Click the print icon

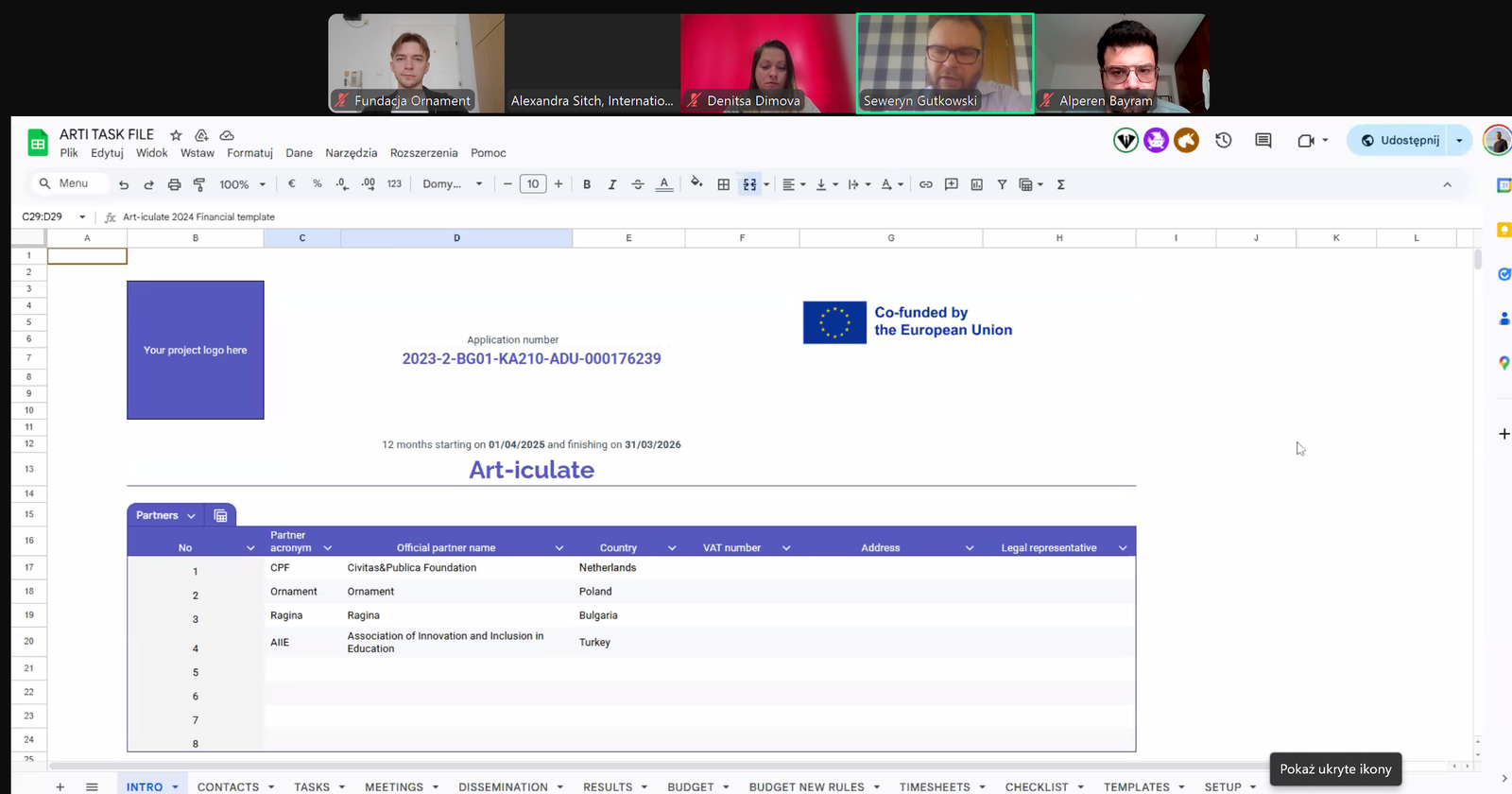pyautogui.click(x=174, y=184)
